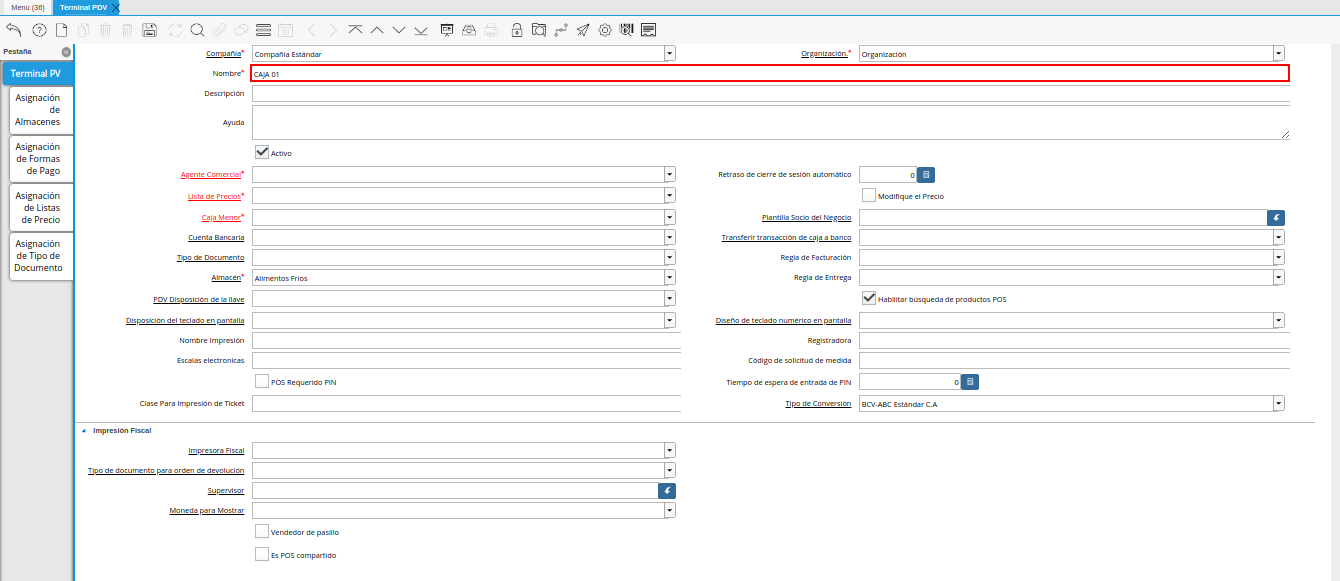Open the product info icon
This screenshot has width=1340, height=581.
627,30
